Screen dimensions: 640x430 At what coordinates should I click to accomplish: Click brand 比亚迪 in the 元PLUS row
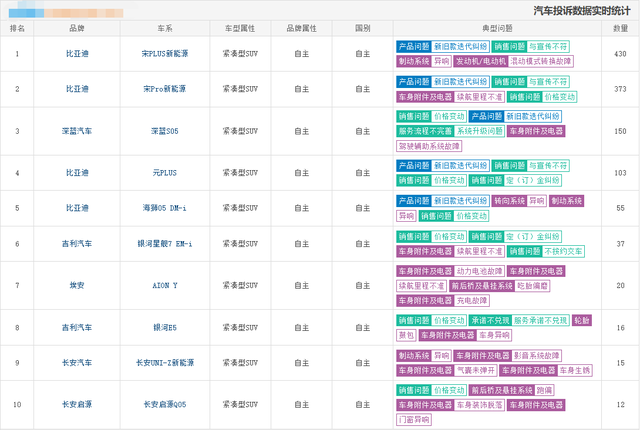pos(77,173)
